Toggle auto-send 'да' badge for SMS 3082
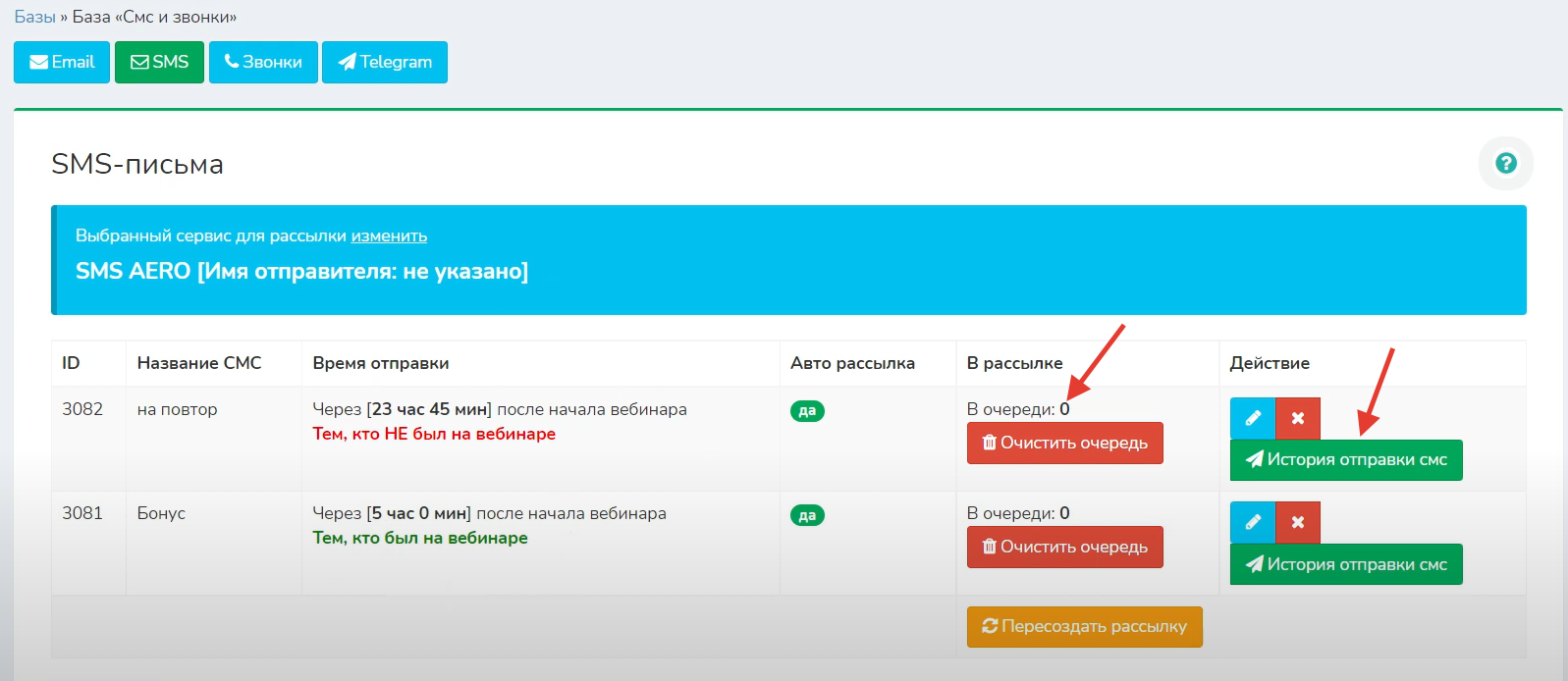Viewport: 1568px width, 681px height. 807,411
